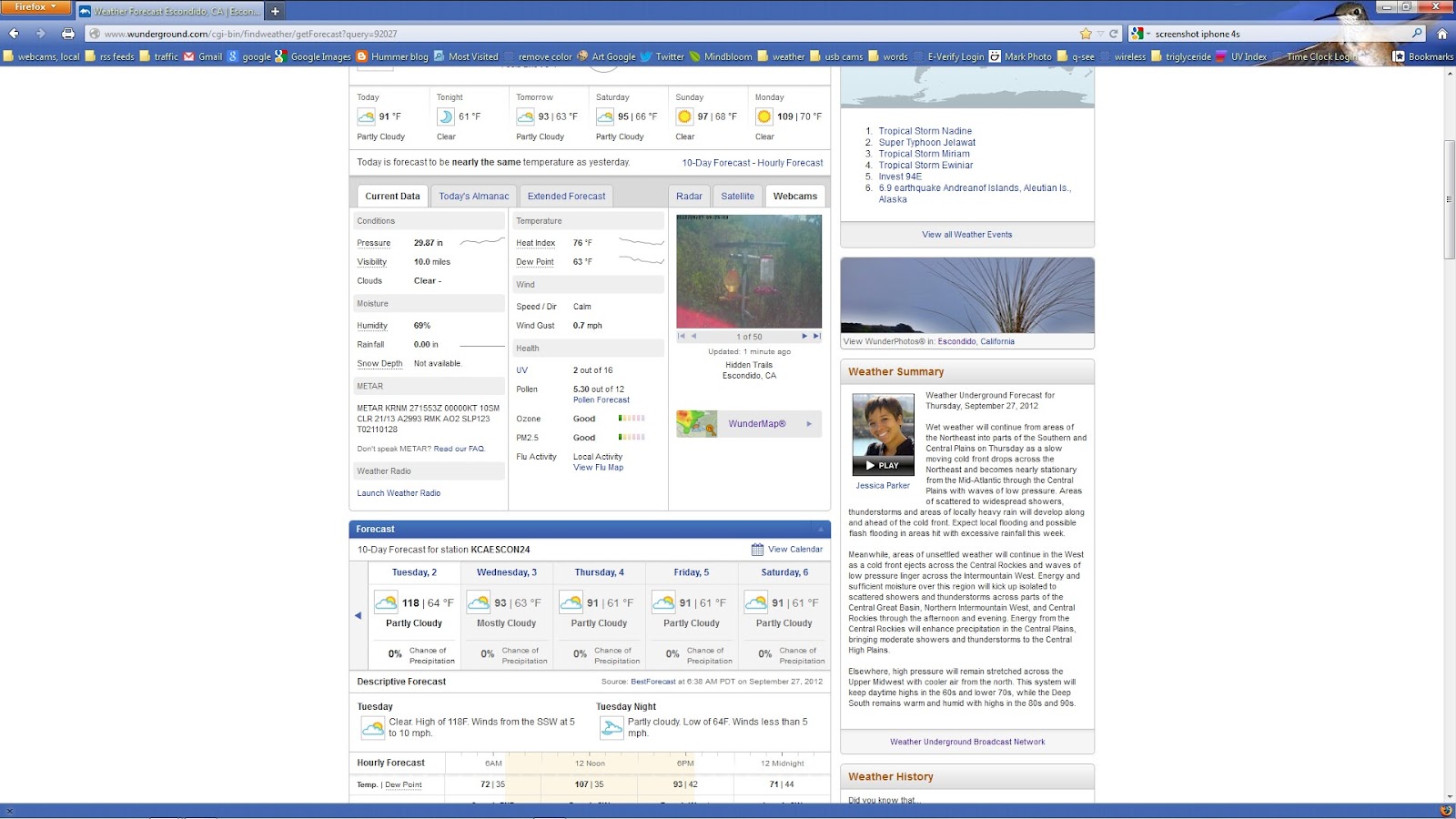Open the Bookmarks menu button
The height and width of the screenshot is (819, 1456).
tap(1423, 56)
